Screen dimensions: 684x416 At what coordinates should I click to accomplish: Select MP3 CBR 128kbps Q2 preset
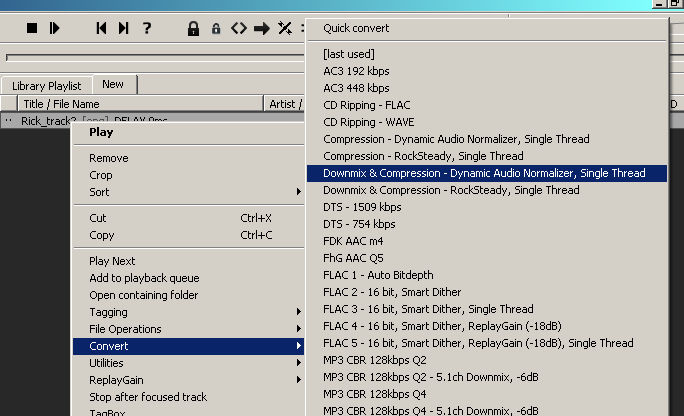pos(487,360)
